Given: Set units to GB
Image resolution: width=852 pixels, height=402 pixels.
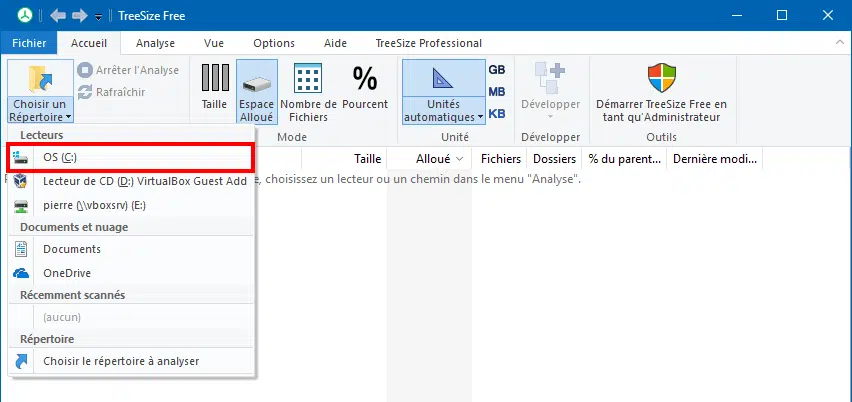Looking at the screenshot, I should [497, 70].
